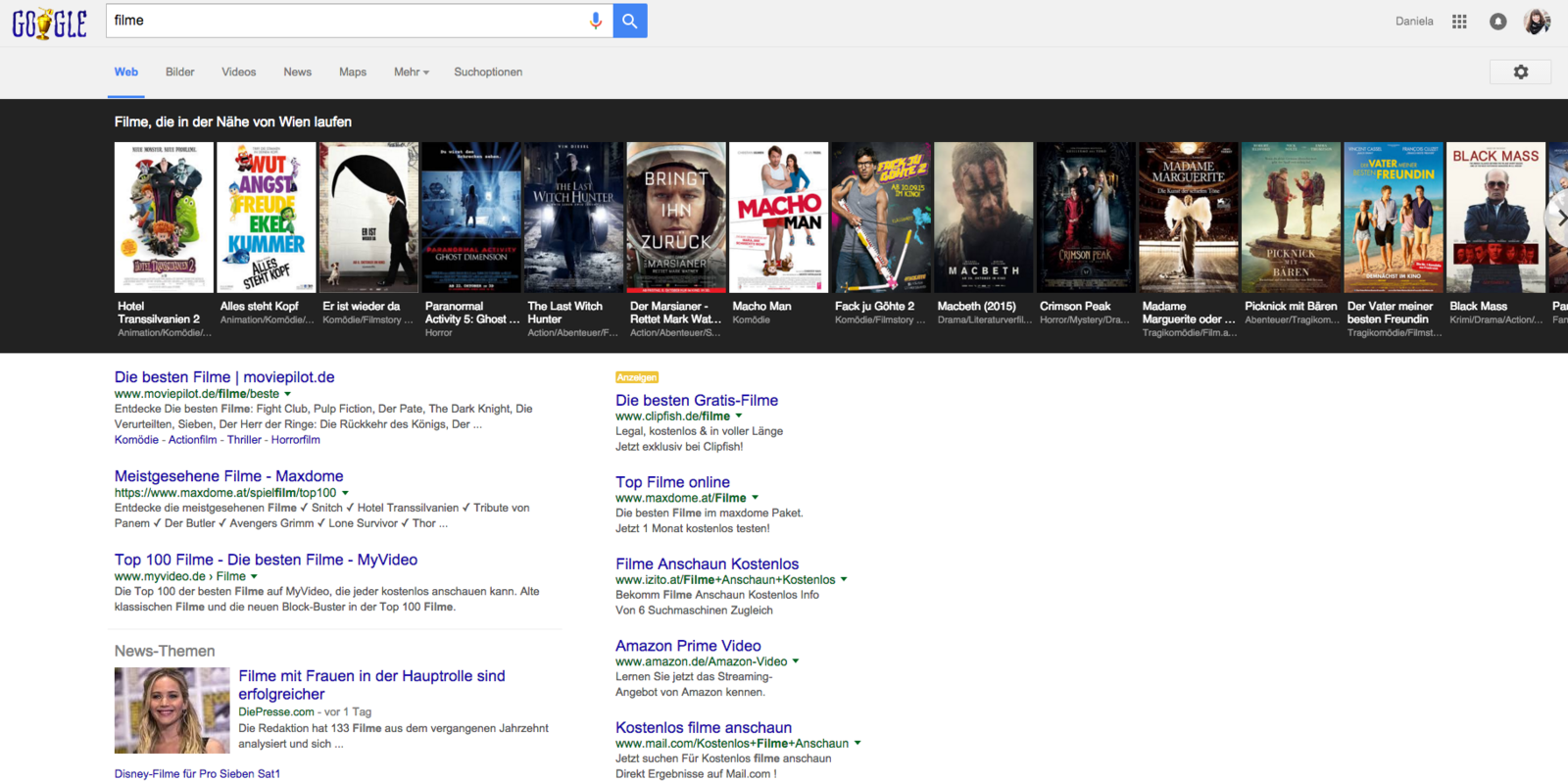Open Der Marsianer movie poster
The height and width of the screenshot is (782, 1568).
coord(676,218)
